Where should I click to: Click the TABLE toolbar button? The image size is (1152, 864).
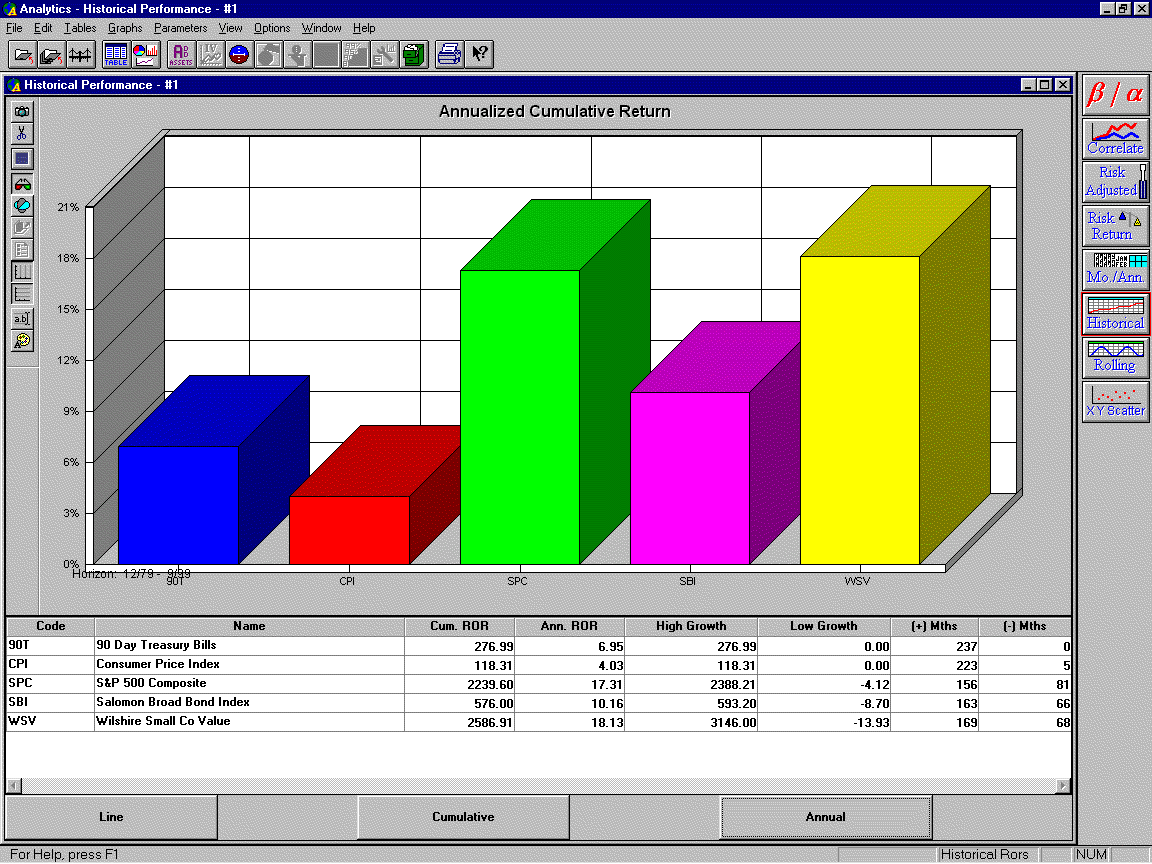tap(116, 54)
